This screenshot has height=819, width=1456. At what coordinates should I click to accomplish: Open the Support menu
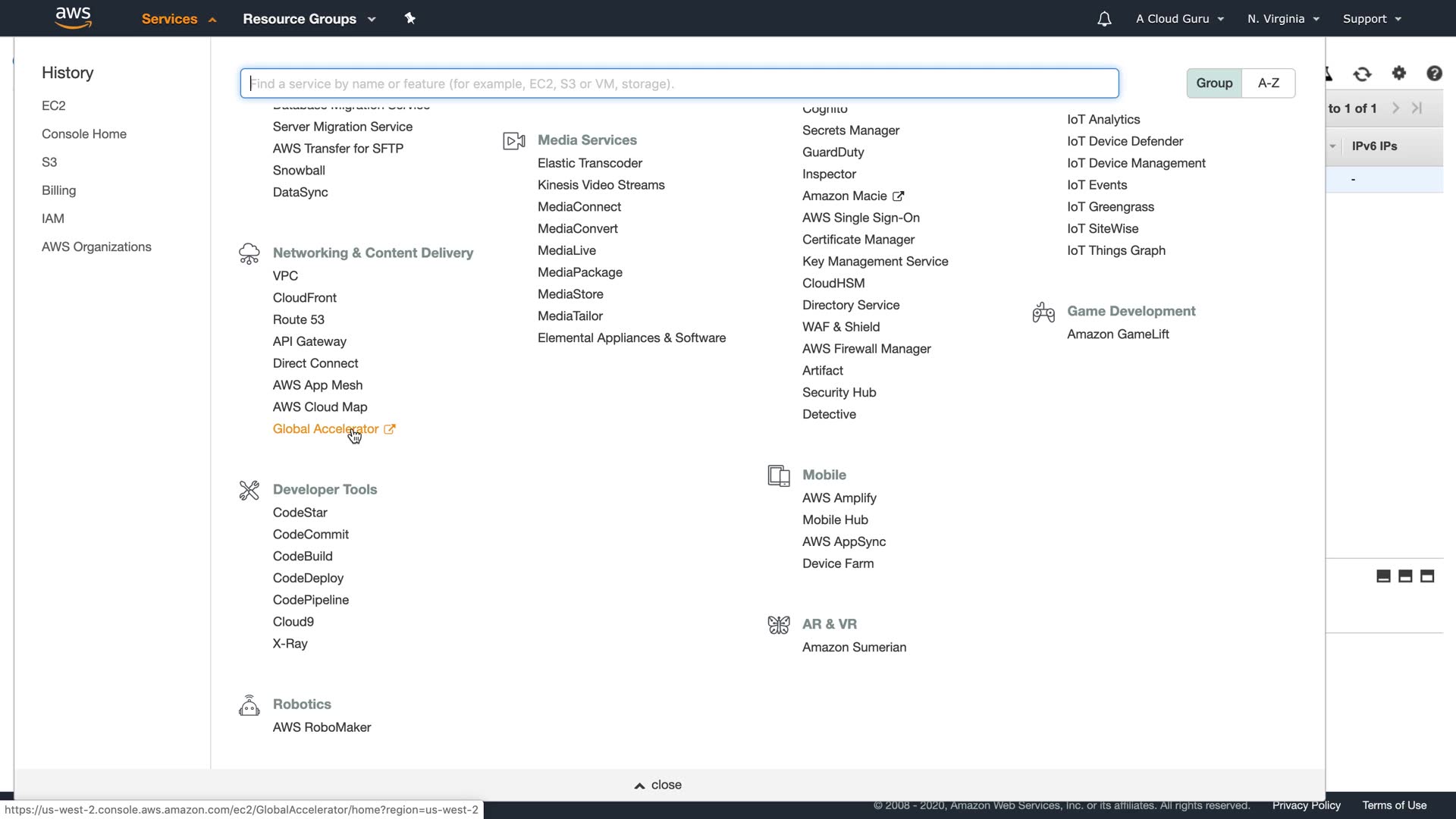(1372, 19)
